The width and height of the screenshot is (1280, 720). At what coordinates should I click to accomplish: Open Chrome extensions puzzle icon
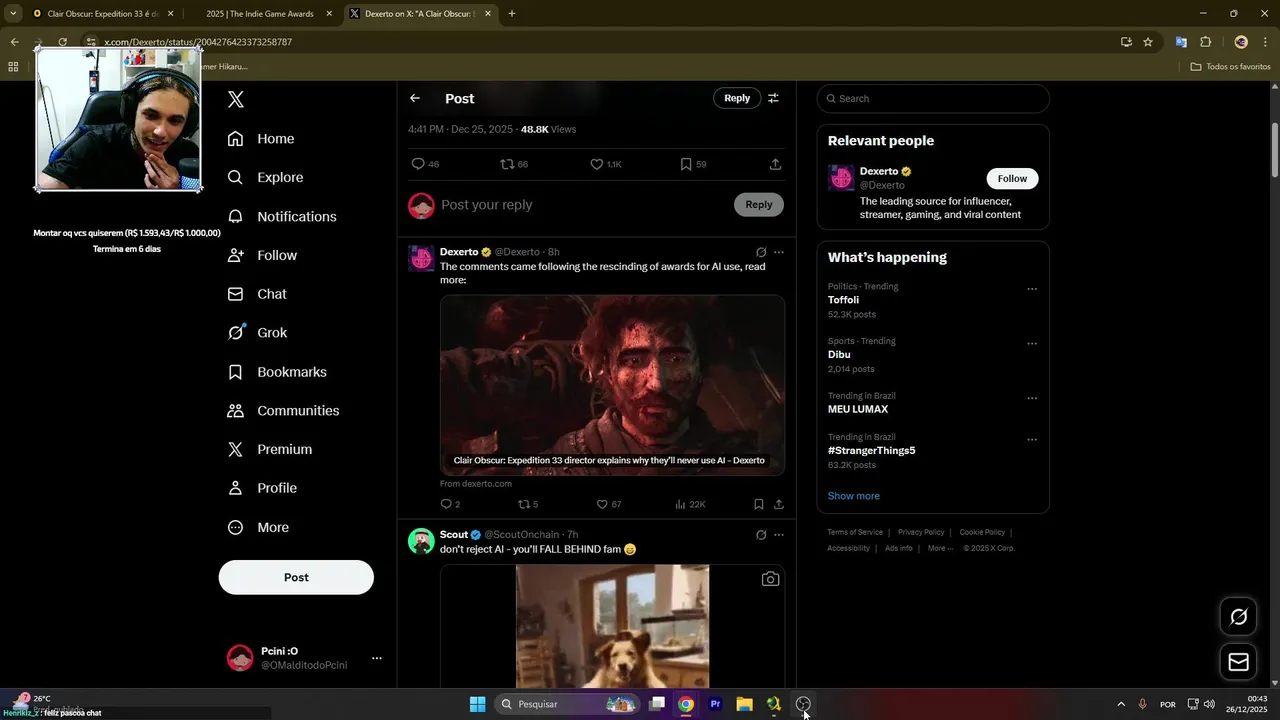1205,42
